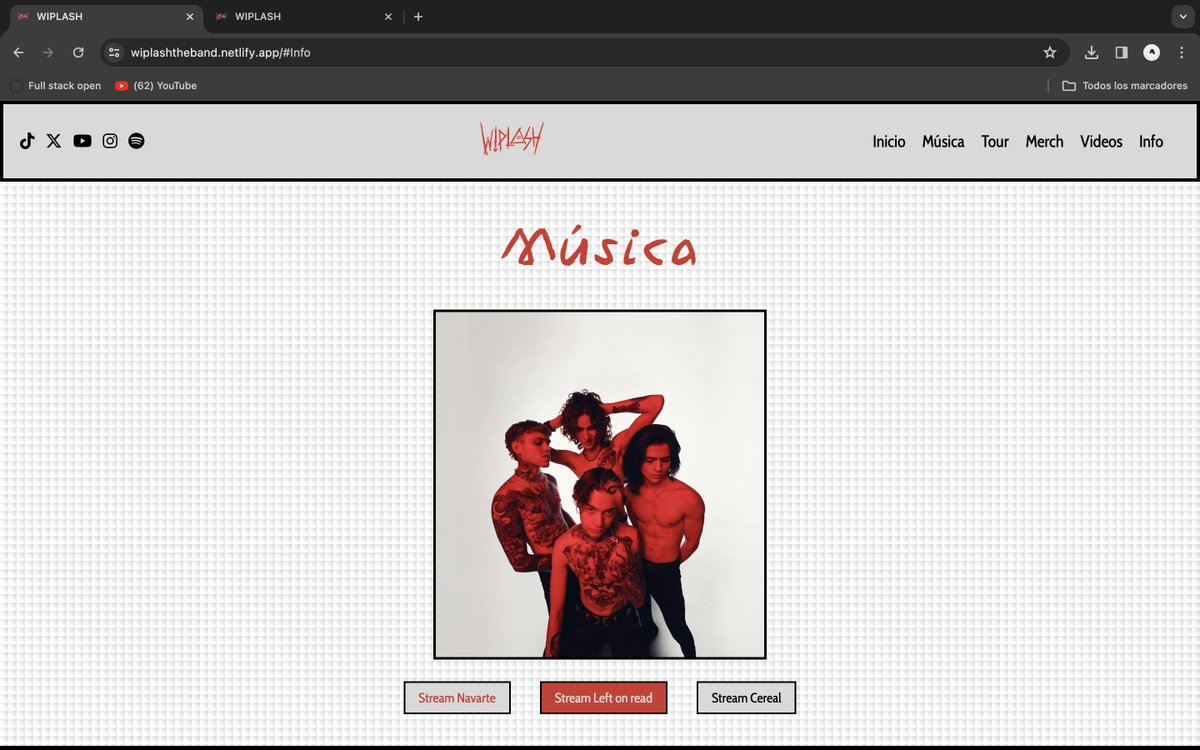
Task: Bookmark this page with the star icon
Action: pos(1050,52)
